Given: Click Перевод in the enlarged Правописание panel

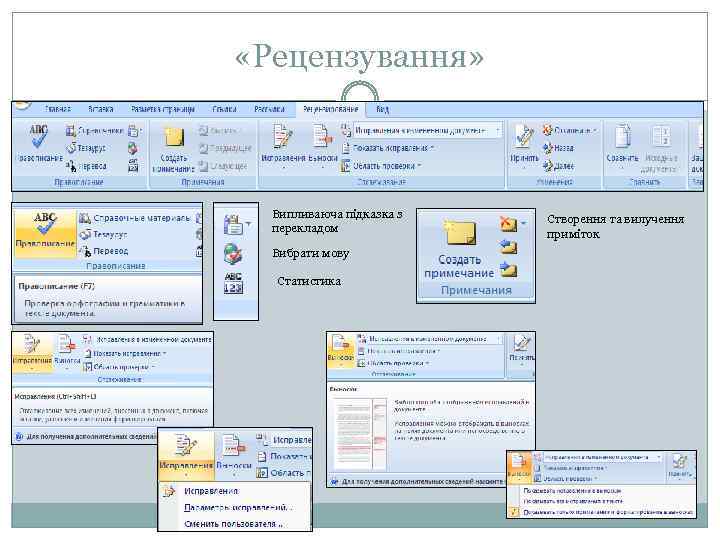Looking at the screenshot, I should (x=104, y=251).
